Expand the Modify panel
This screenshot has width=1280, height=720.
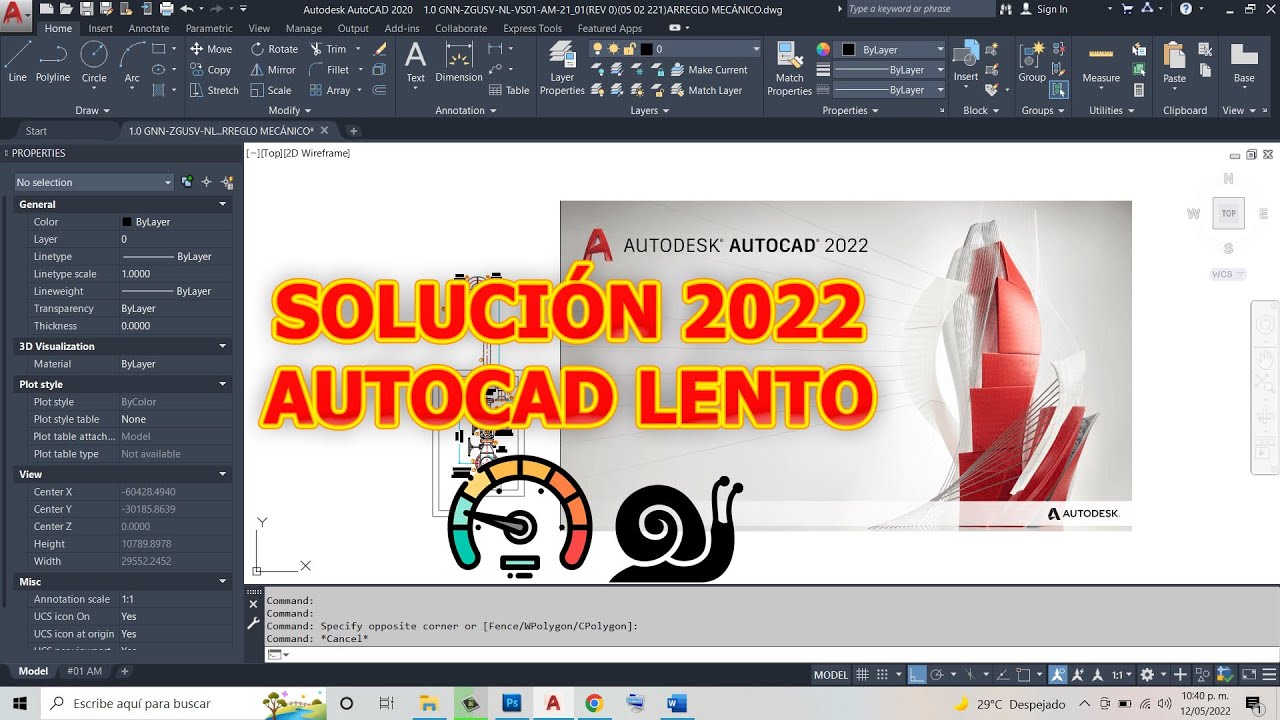pyautogui.click(x=290, y=110)
